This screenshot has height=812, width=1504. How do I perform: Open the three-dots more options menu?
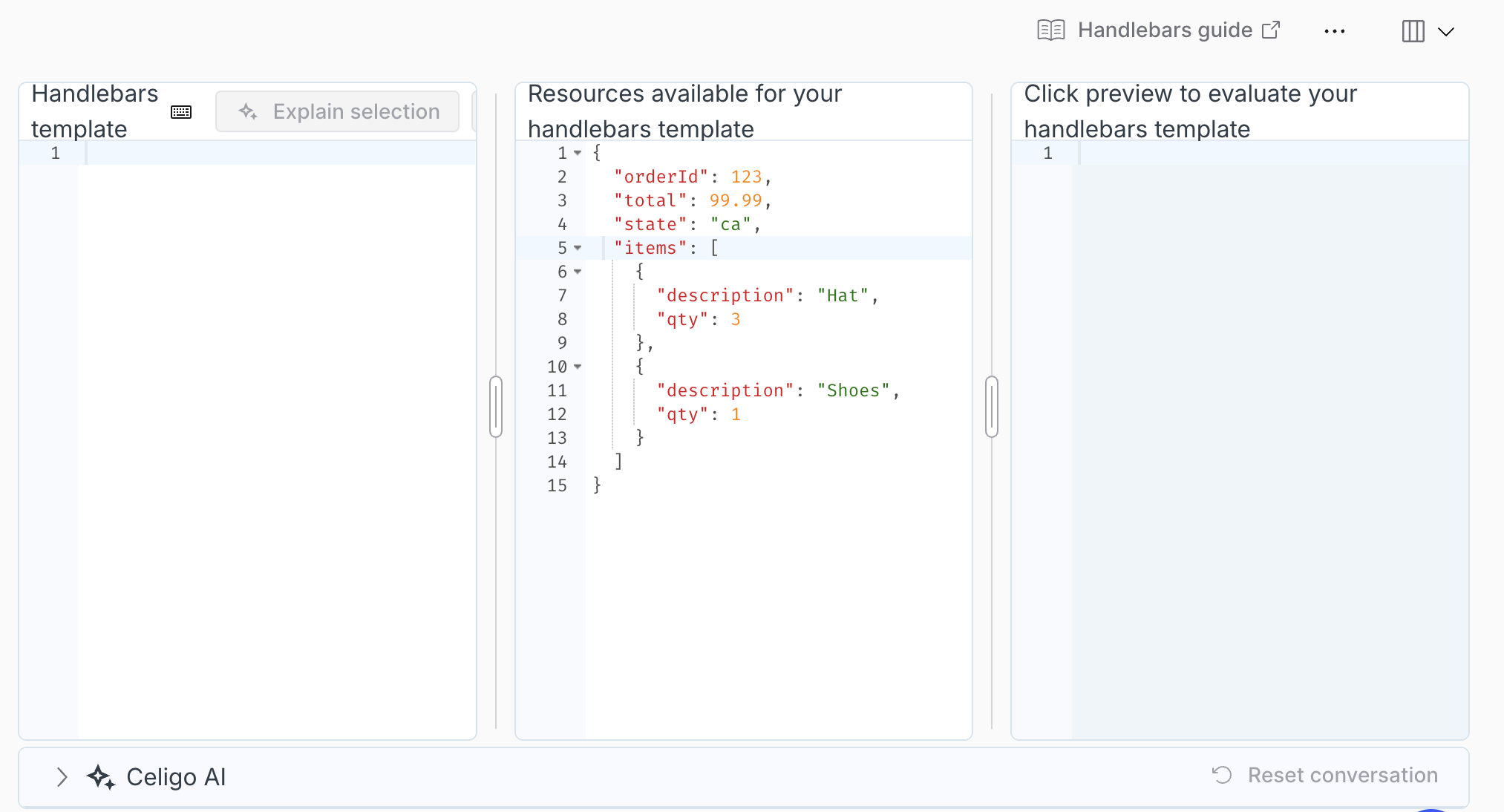[1334, 31]
